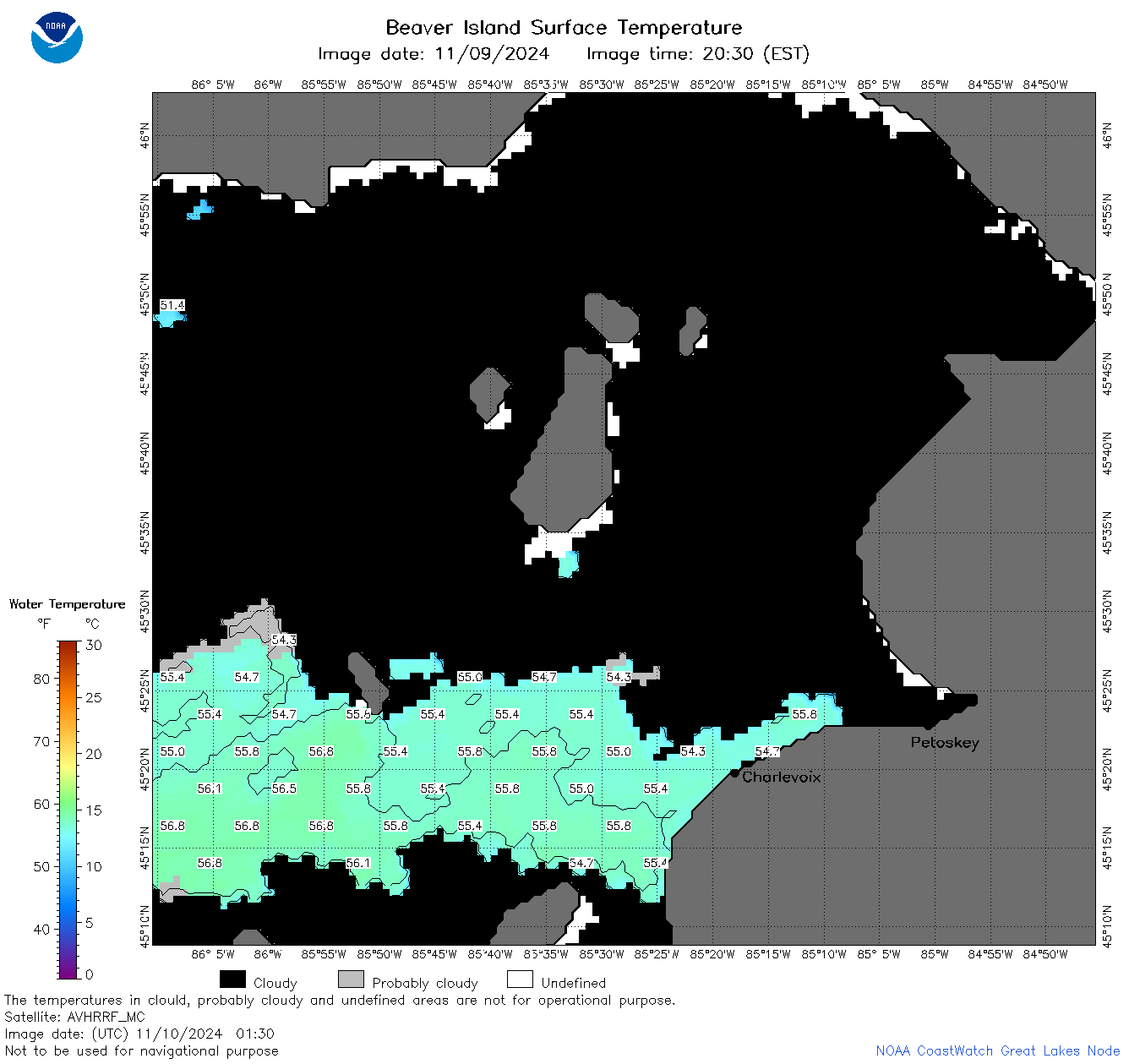The width and height of the screenshot is (1129, 1064).
Task: Click the 25 tick on Celsius scale
Action: pos(94,698)
